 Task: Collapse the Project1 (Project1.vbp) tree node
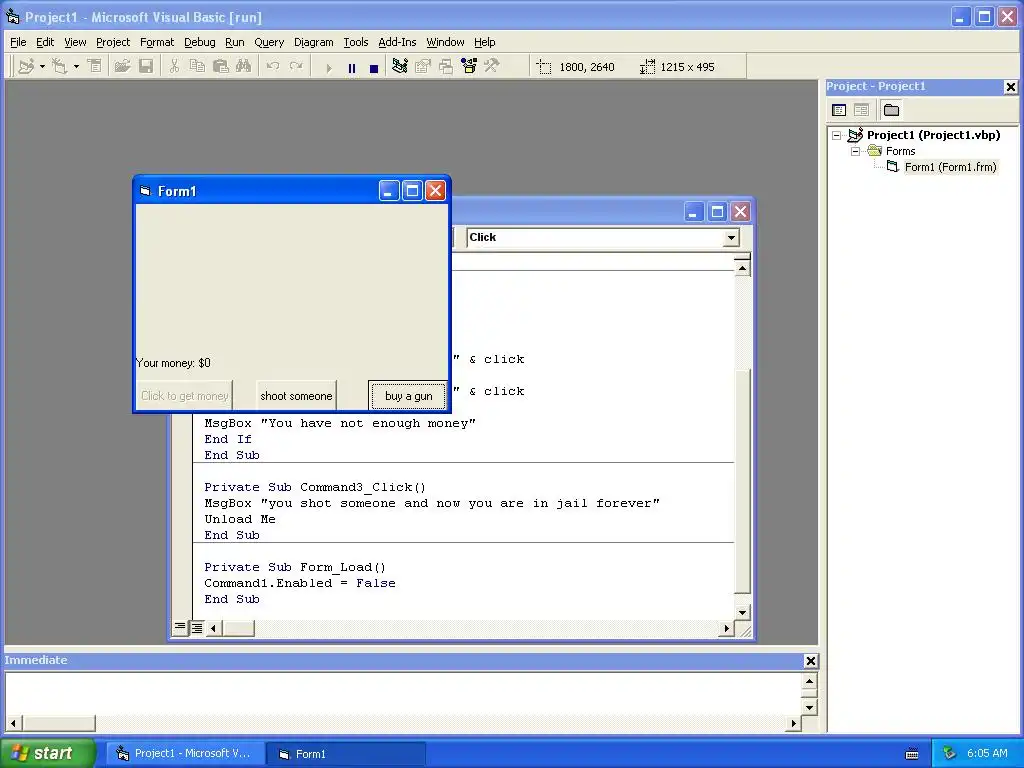[837, 136]
